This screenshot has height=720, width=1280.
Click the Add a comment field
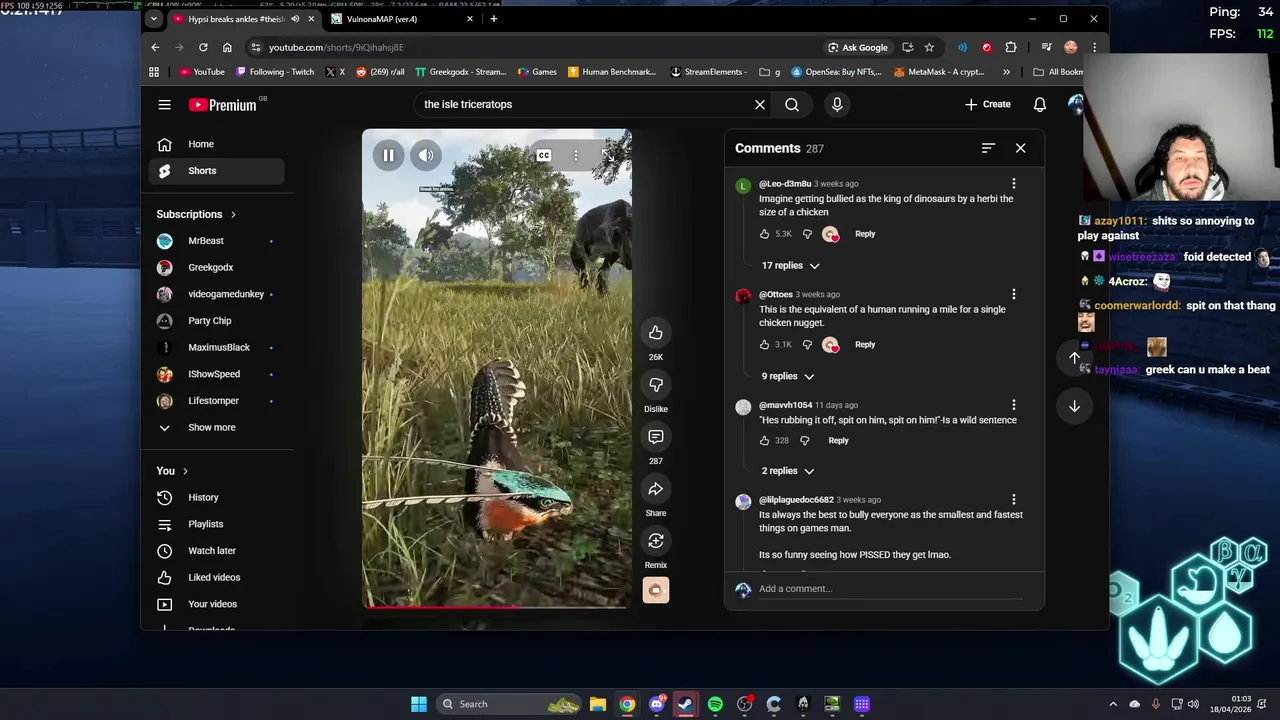point(890,589)
